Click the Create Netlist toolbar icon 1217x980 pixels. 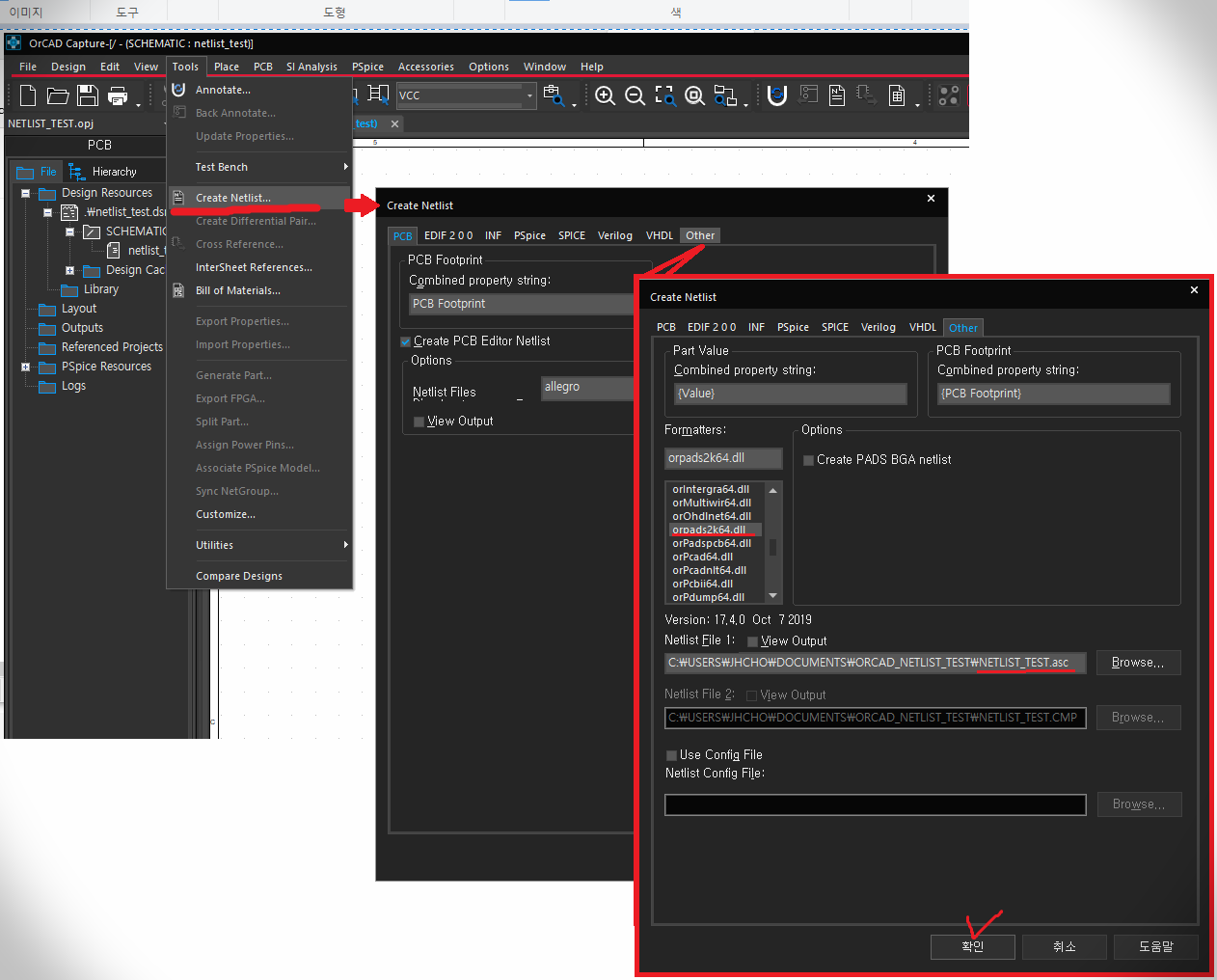click(837, 95)
